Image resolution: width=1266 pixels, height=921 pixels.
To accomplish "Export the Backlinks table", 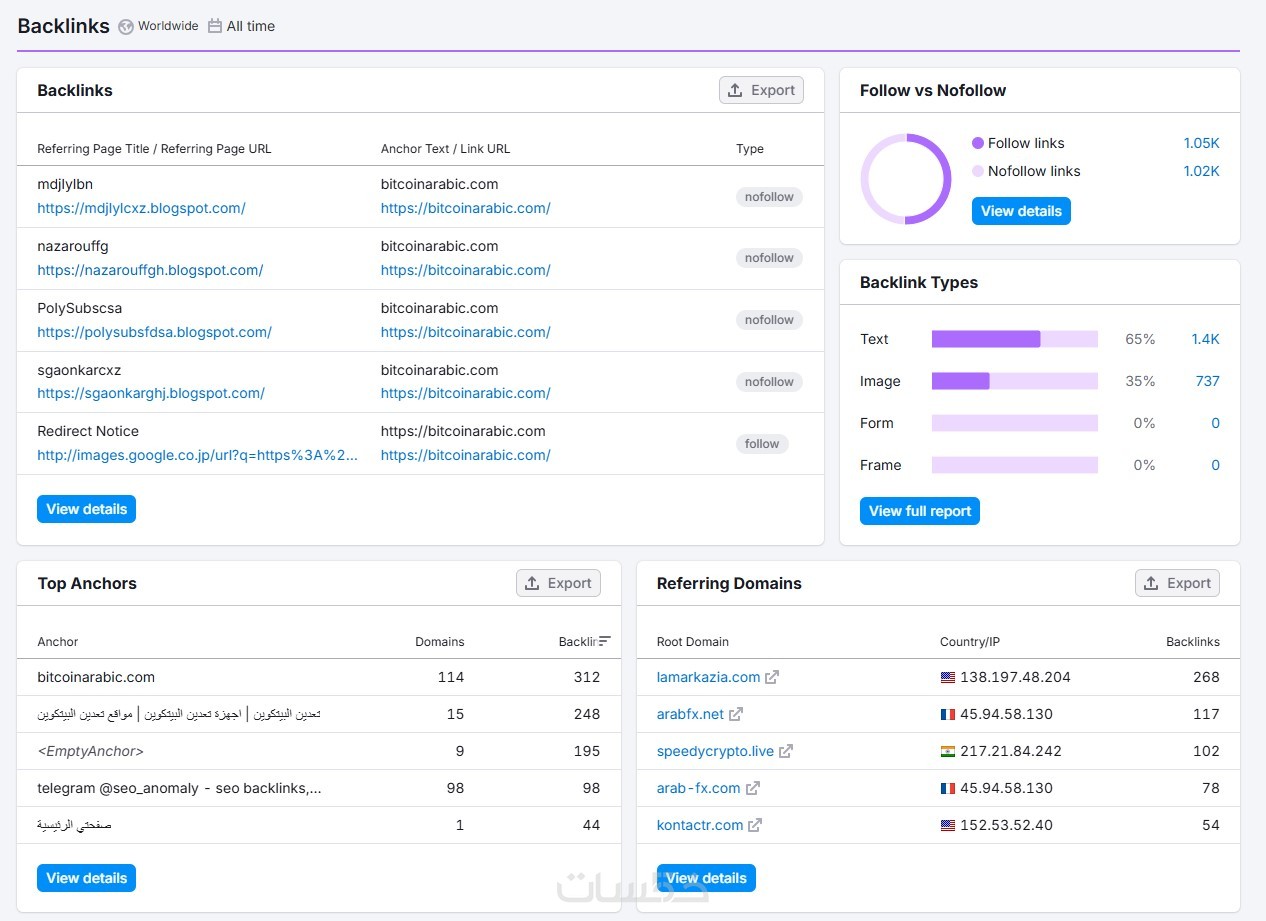I will point(761,90).
